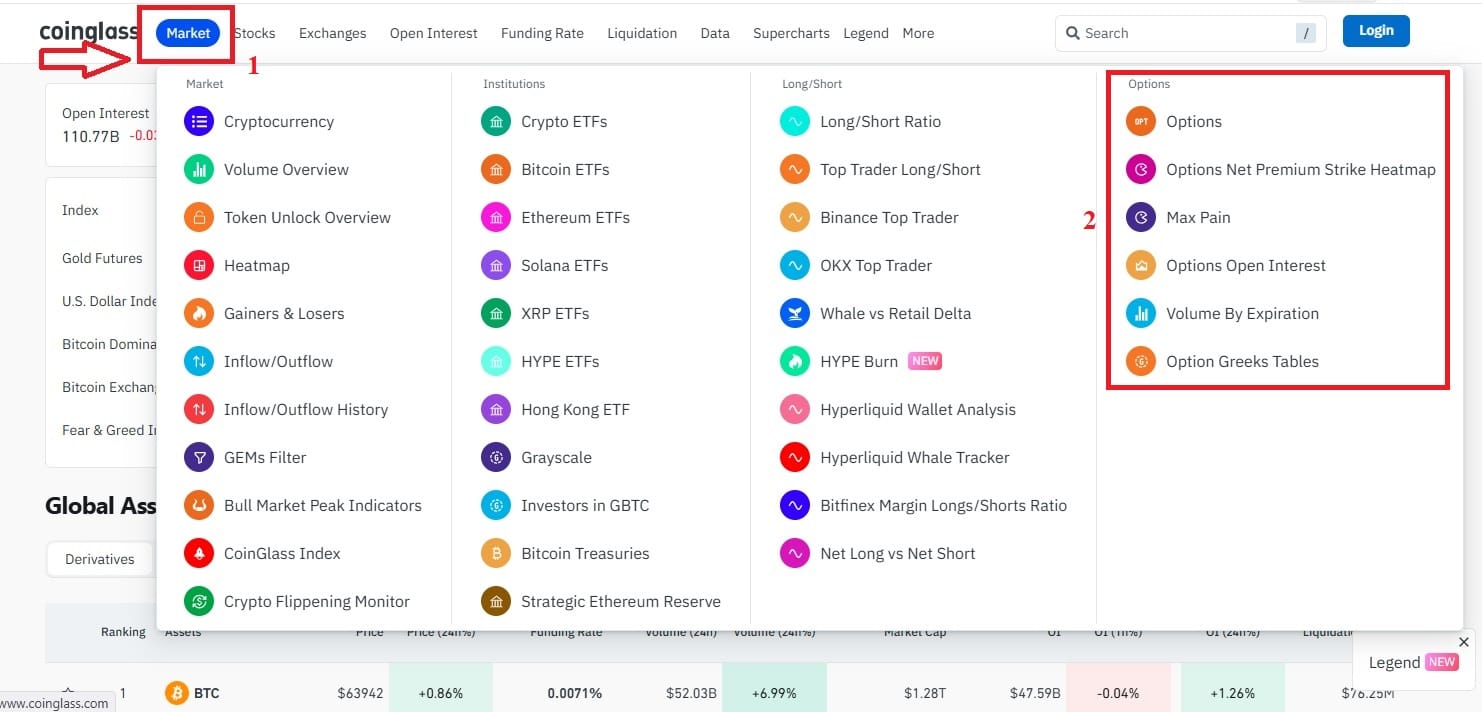Click the Max Pain icon

[1141, 218]
